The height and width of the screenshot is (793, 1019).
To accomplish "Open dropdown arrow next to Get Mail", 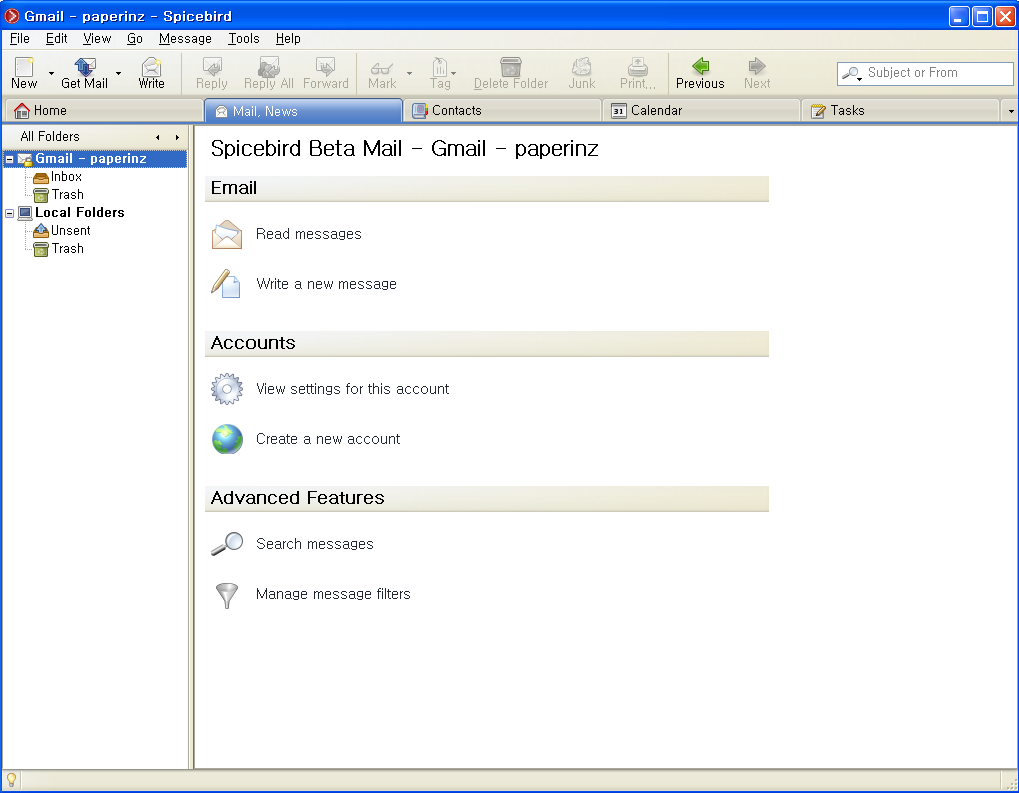I will point(118,73).
